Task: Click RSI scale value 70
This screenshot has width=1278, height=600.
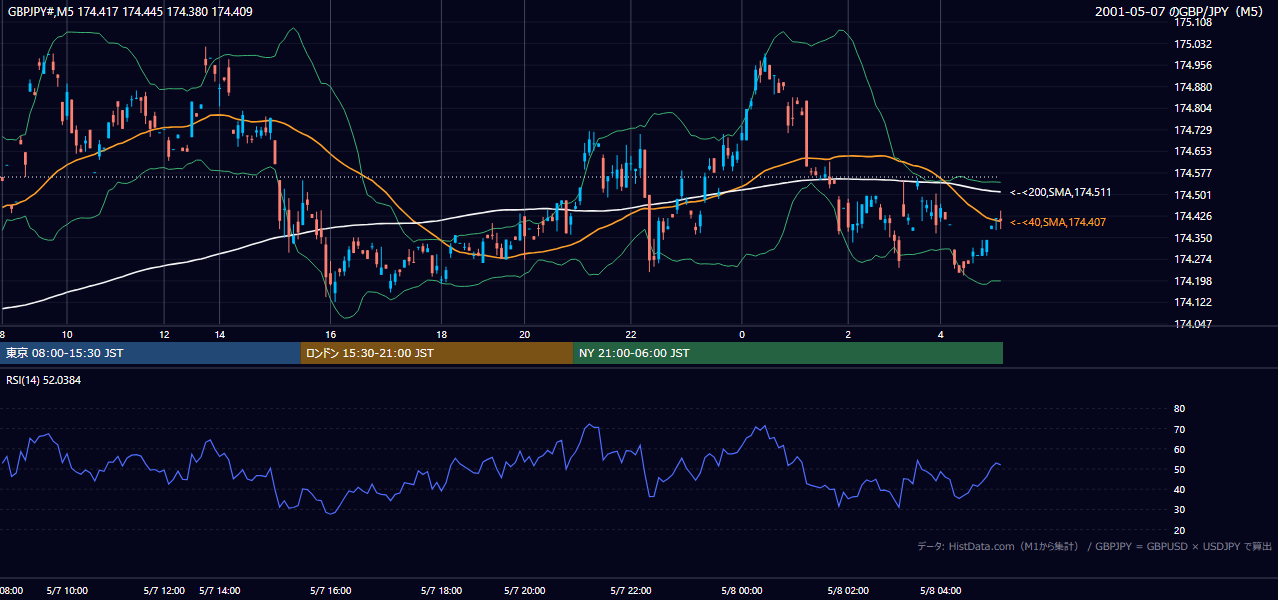Action: [x=1179, y=429]
